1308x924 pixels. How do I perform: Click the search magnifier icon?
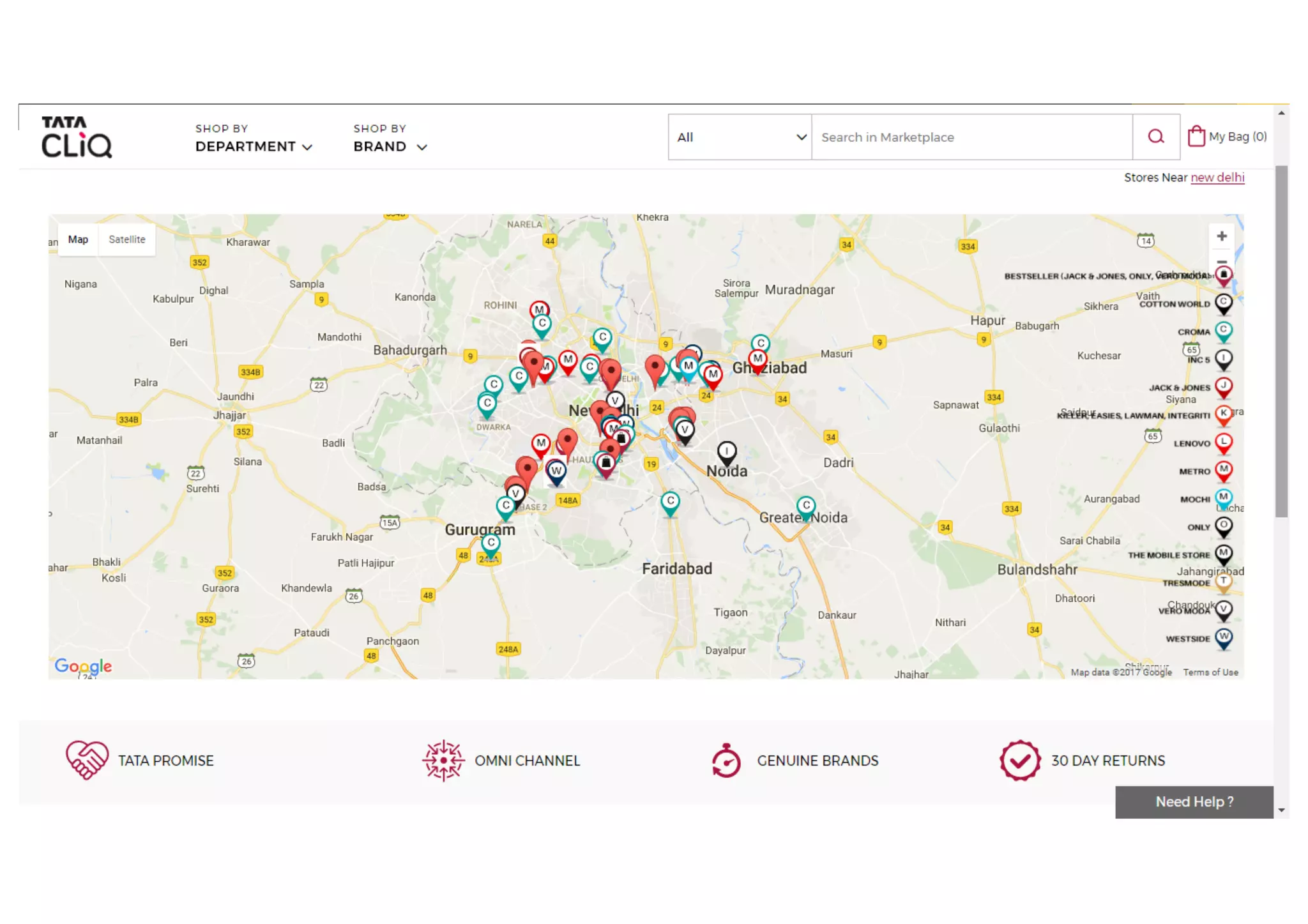1155,137
